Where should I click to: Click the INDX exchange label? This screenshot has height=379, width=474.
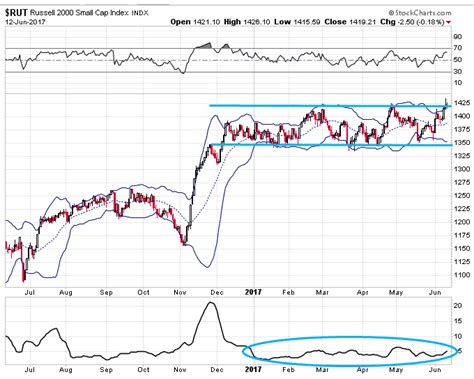[140, 13]
